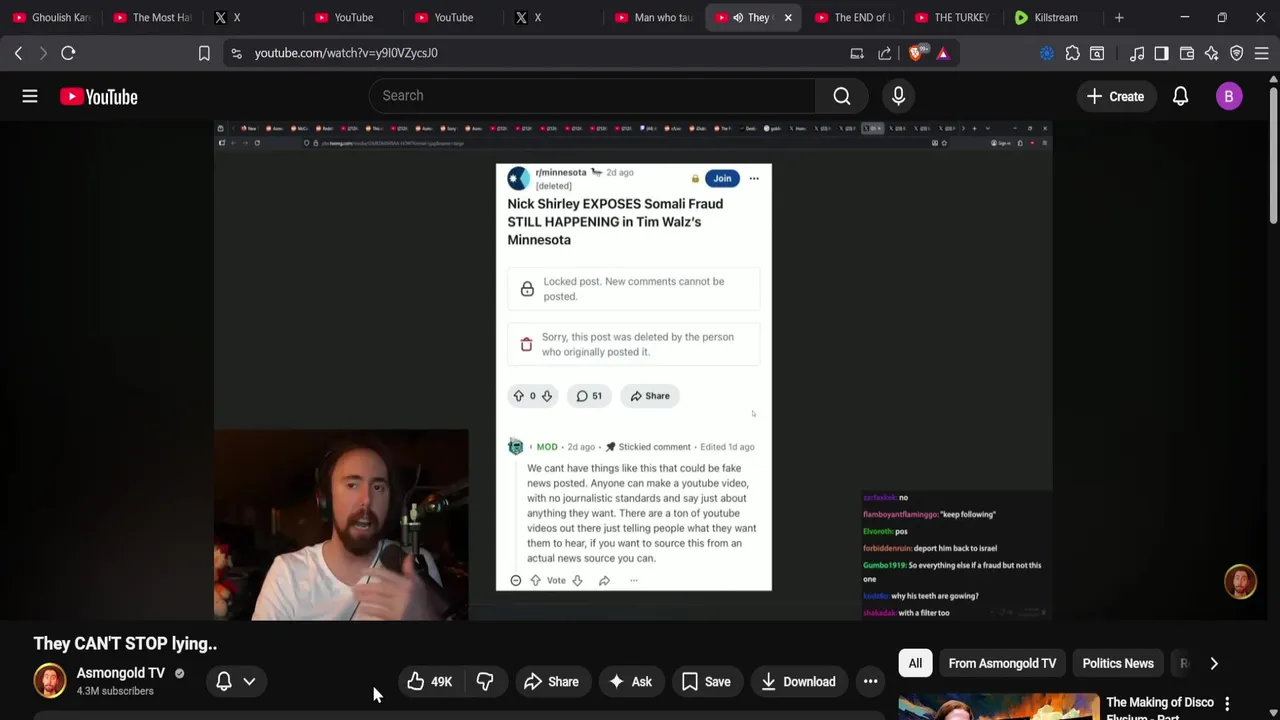Download the video

click(798, 681)
